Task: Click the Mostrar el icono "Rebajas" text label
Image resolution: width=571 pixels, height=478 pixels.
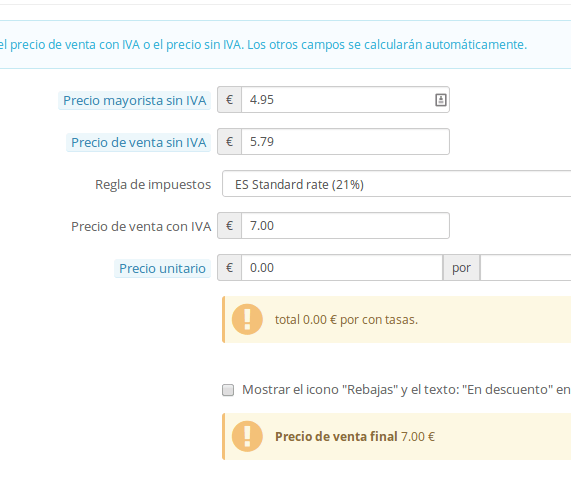Action: (x=406, y=390)
